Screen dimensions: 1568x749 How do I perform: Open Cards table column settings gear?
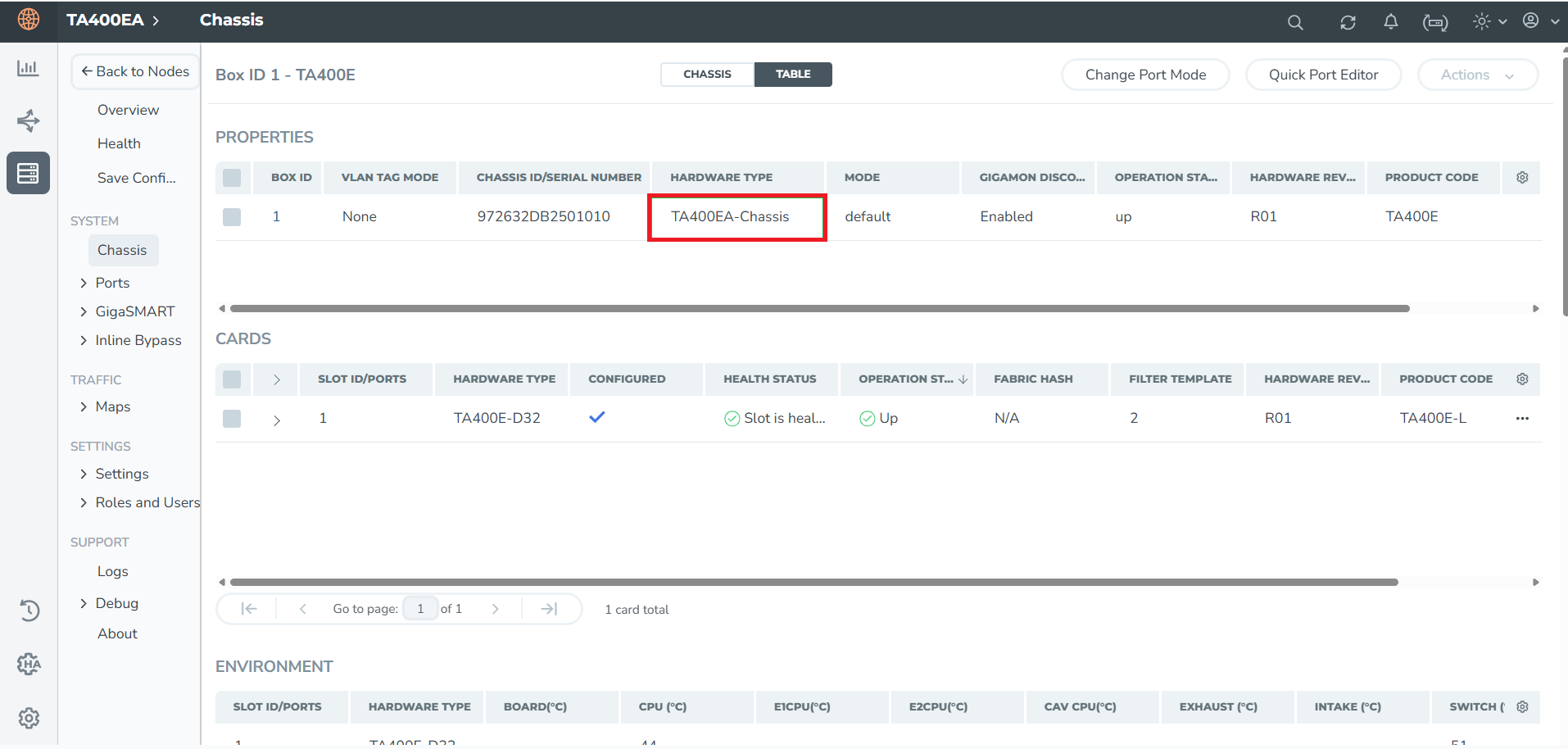(x=1522, y=379)
